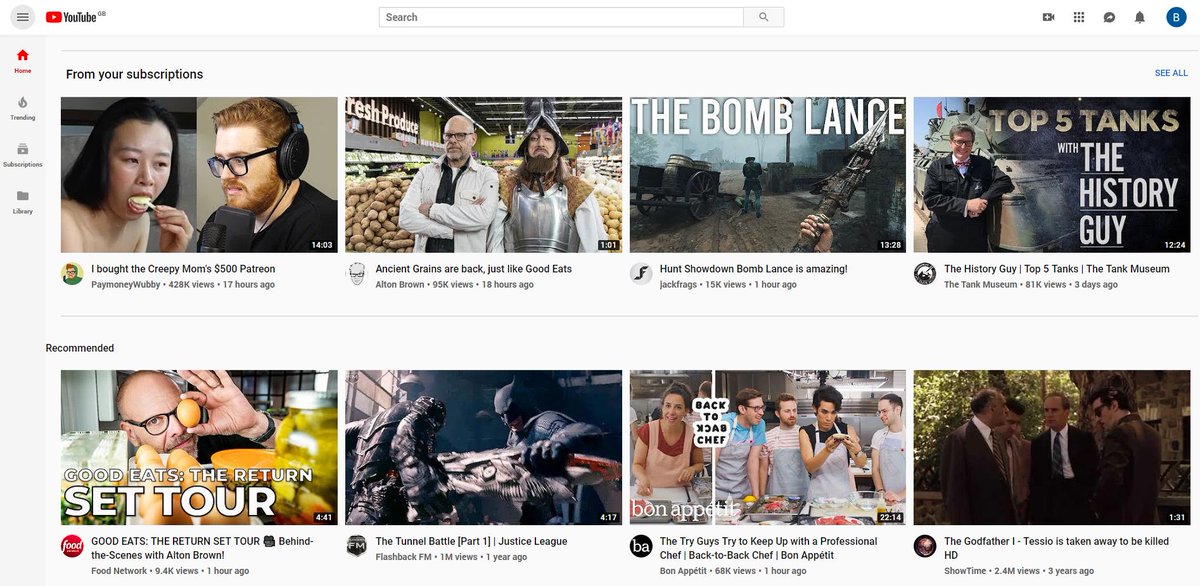
Task: Click the Flashback FM channel avatar
Action: coord(357,546)
